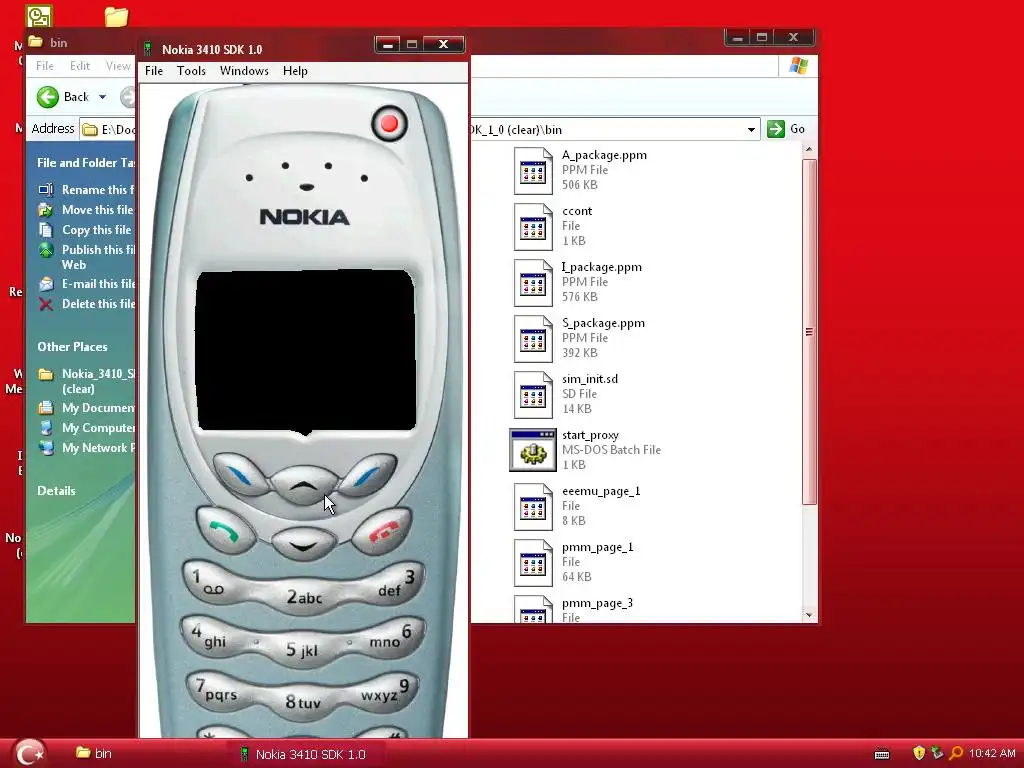This screenshot has width=1024, height=768.
Task: Click the yellow folder icon on the desktop
Action: [116, 16]
